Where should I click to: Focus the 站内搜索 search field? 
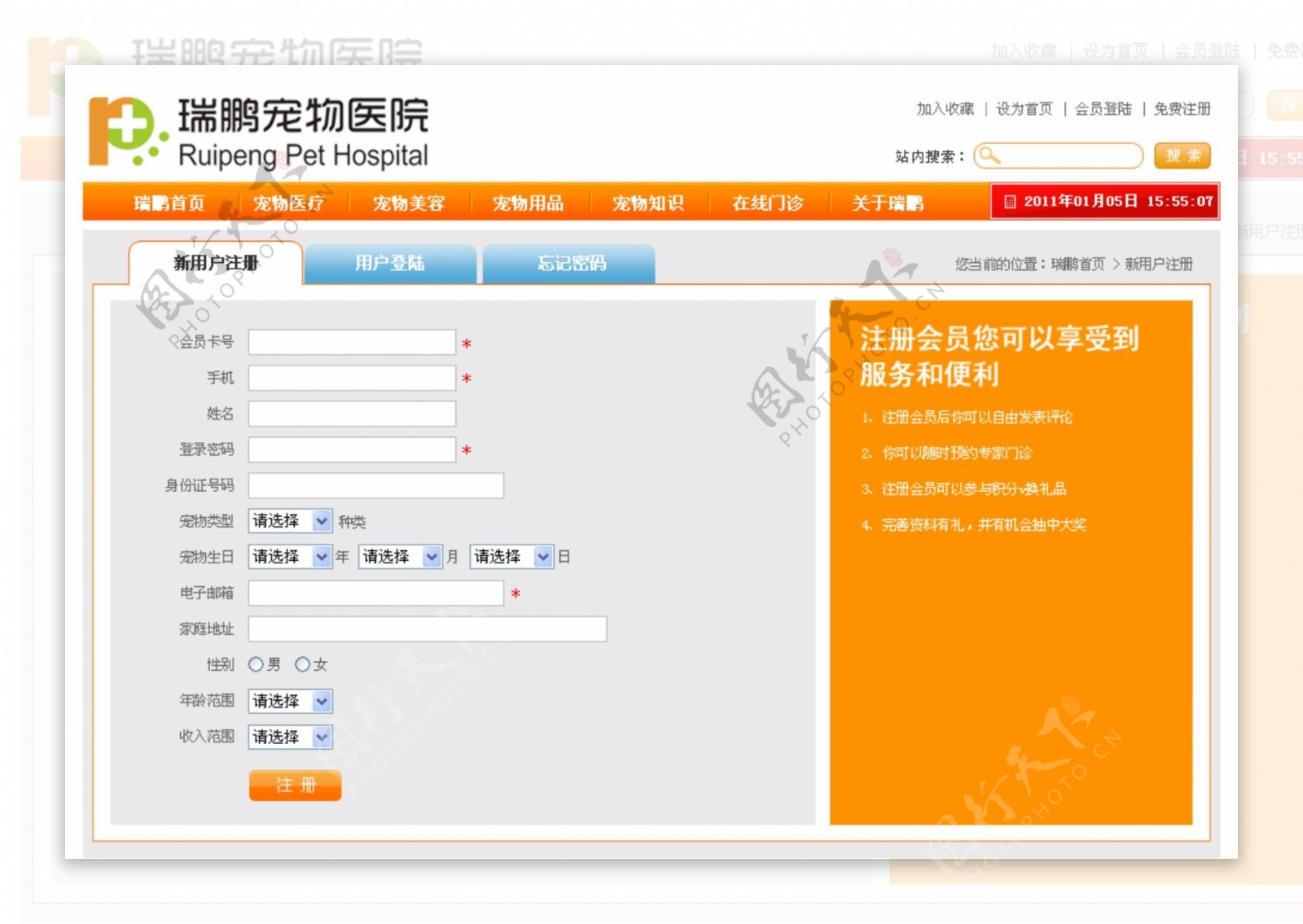pyautogui.click(x=1059, y=155)
